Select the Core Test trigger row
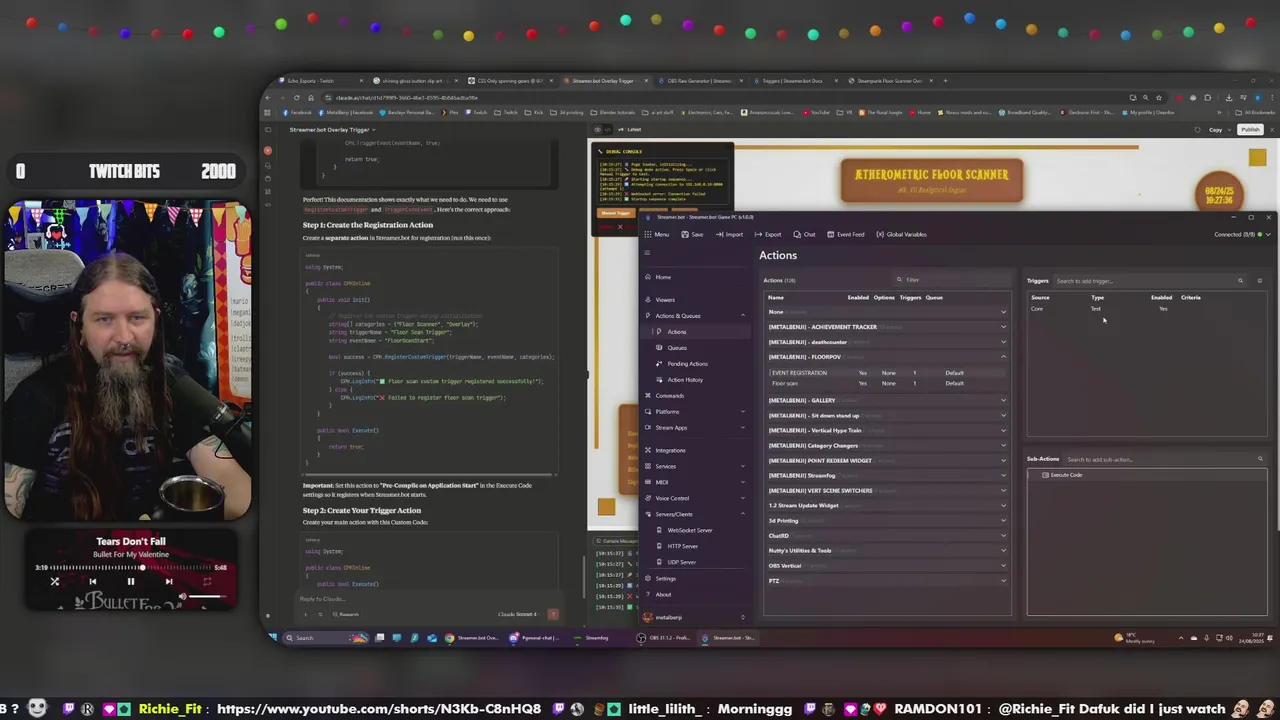This screenshot has height=720, width=1280. tap(1146, 309)
